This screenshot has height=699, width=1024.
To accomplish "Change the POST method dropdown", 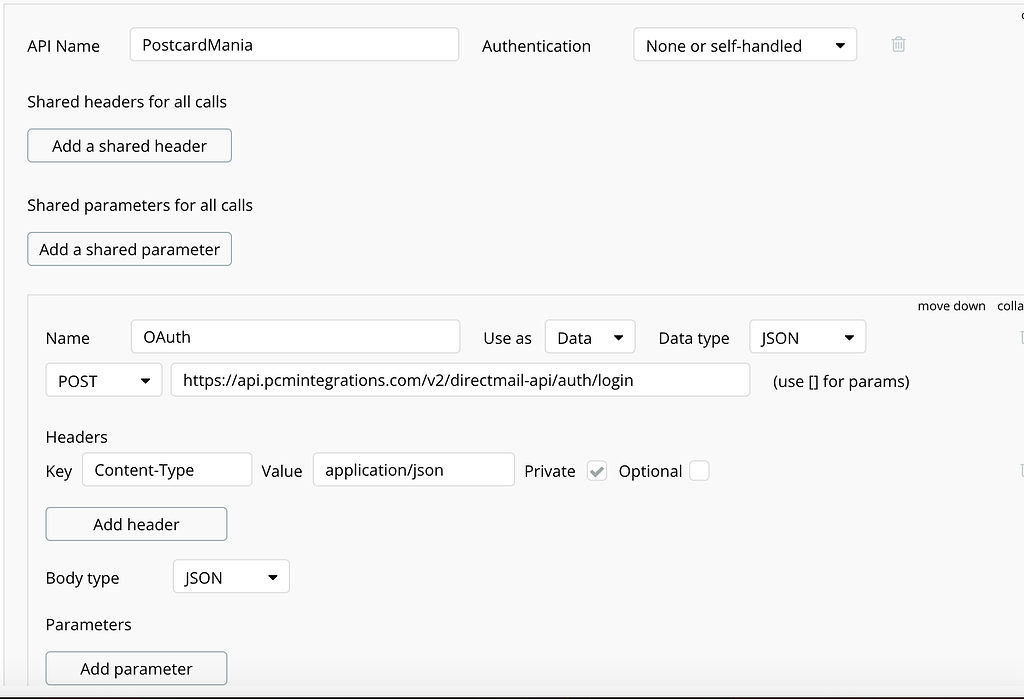I will (103, 380).
